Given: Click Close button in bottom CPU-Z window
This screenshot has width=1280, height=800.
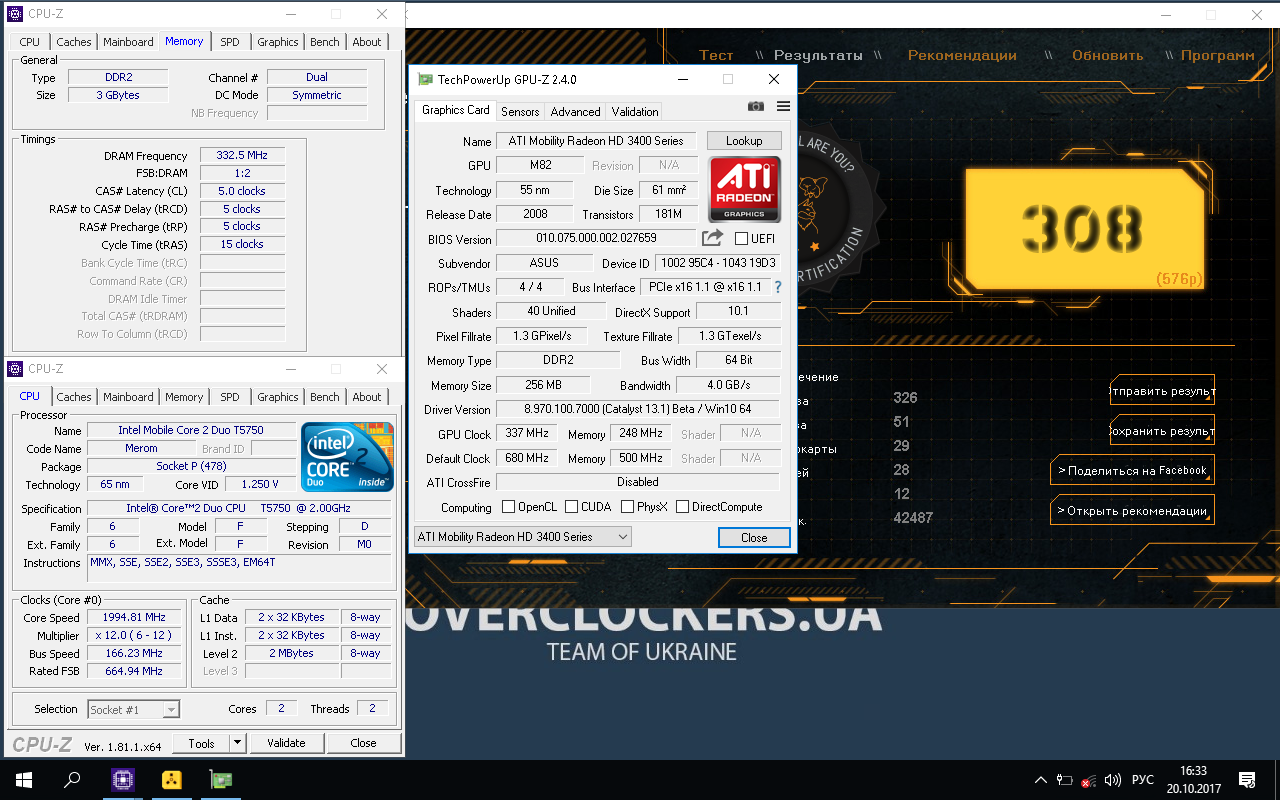Looking at the screenshot, I should pyautogui.click(x=363, y=743).
